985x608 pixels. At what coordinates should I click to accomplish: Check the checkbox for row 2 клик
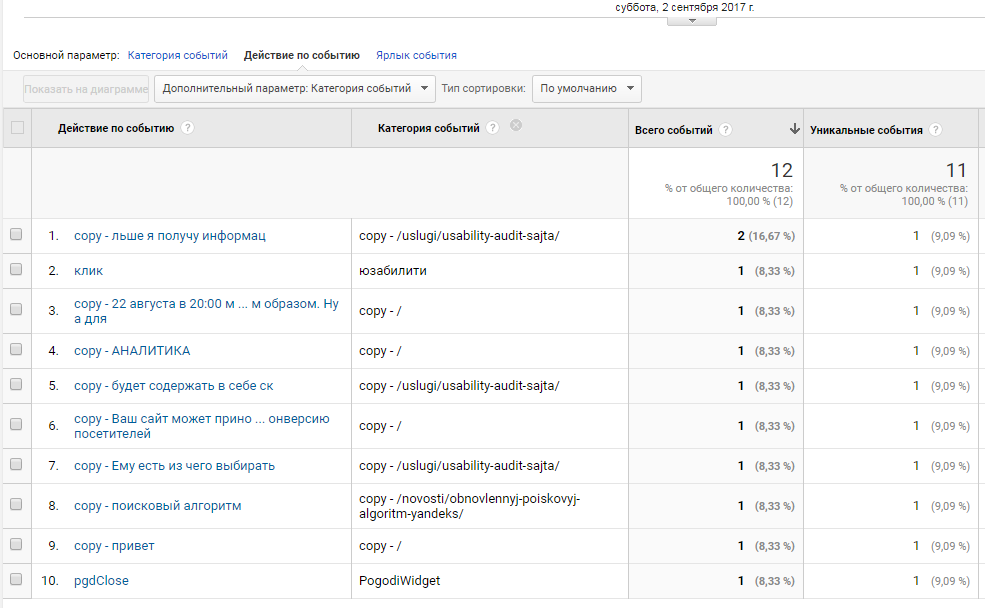pos(16,269)
